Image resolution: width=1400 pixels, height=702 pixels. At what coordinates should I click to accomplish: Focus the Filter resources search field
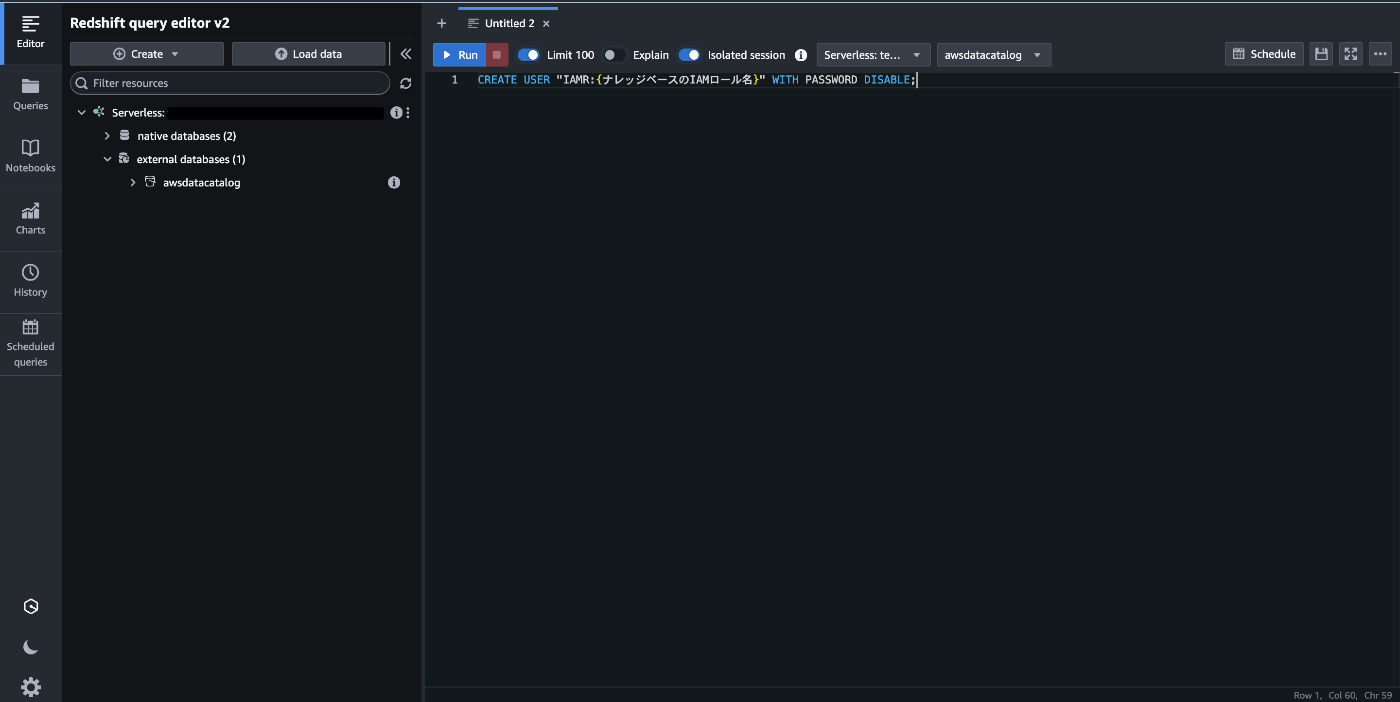(x=230, y=83)
